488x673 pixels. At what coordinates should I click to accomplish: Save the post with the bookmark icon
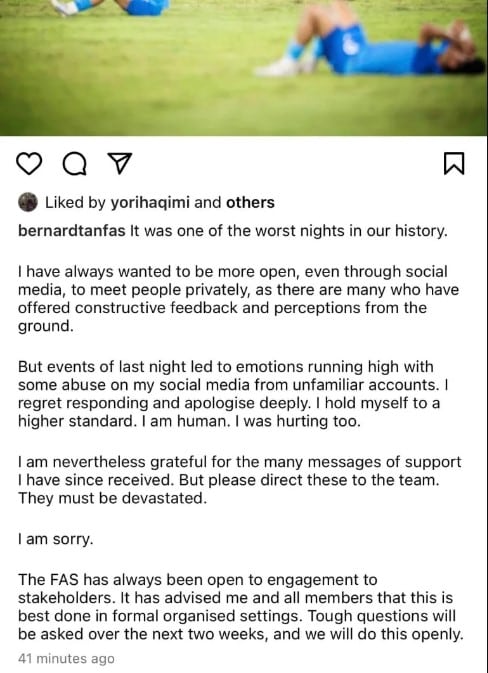454,164
